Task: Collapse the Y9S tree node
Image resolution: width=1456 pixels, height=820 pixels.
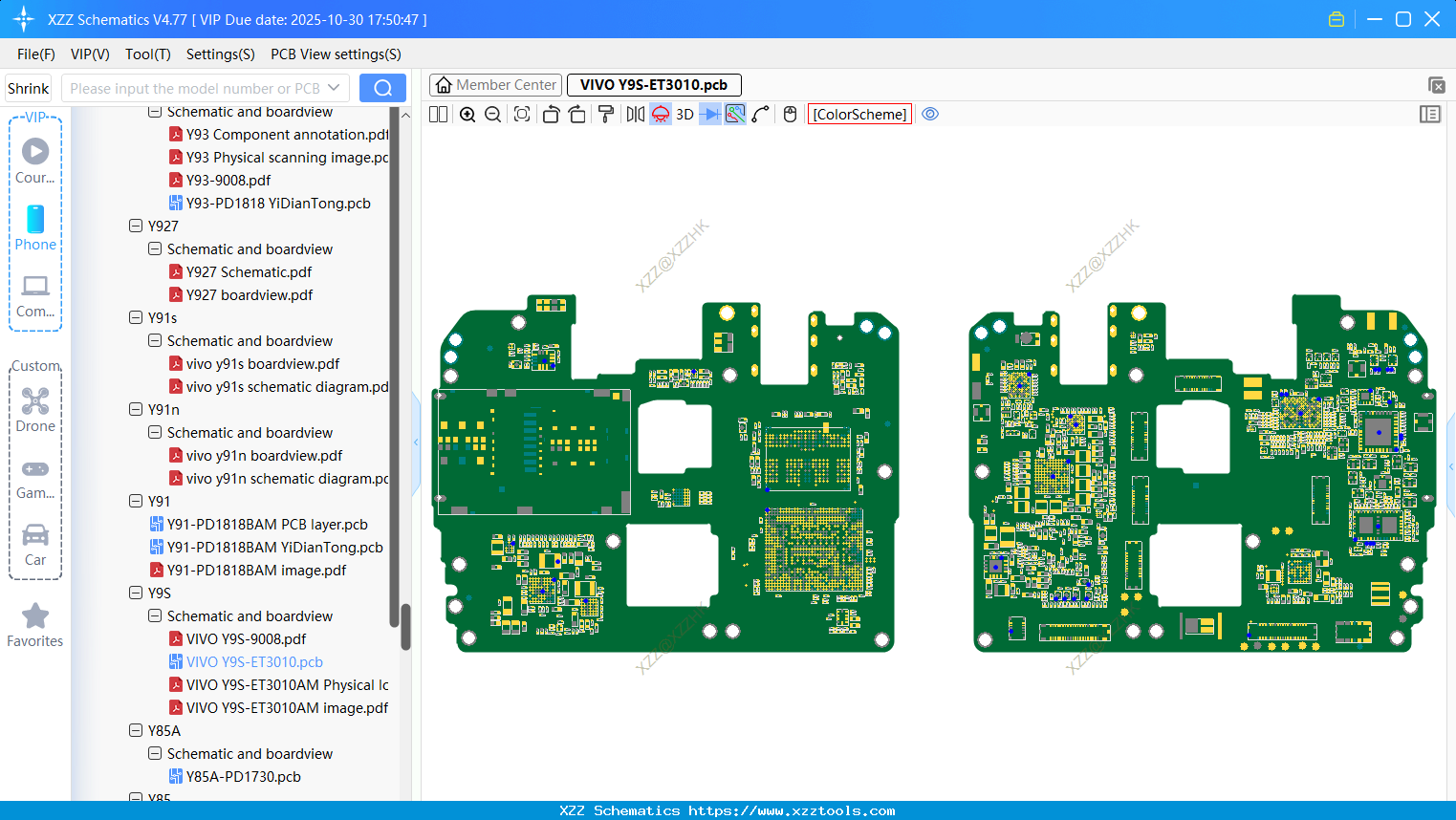Action: (136, 593)
